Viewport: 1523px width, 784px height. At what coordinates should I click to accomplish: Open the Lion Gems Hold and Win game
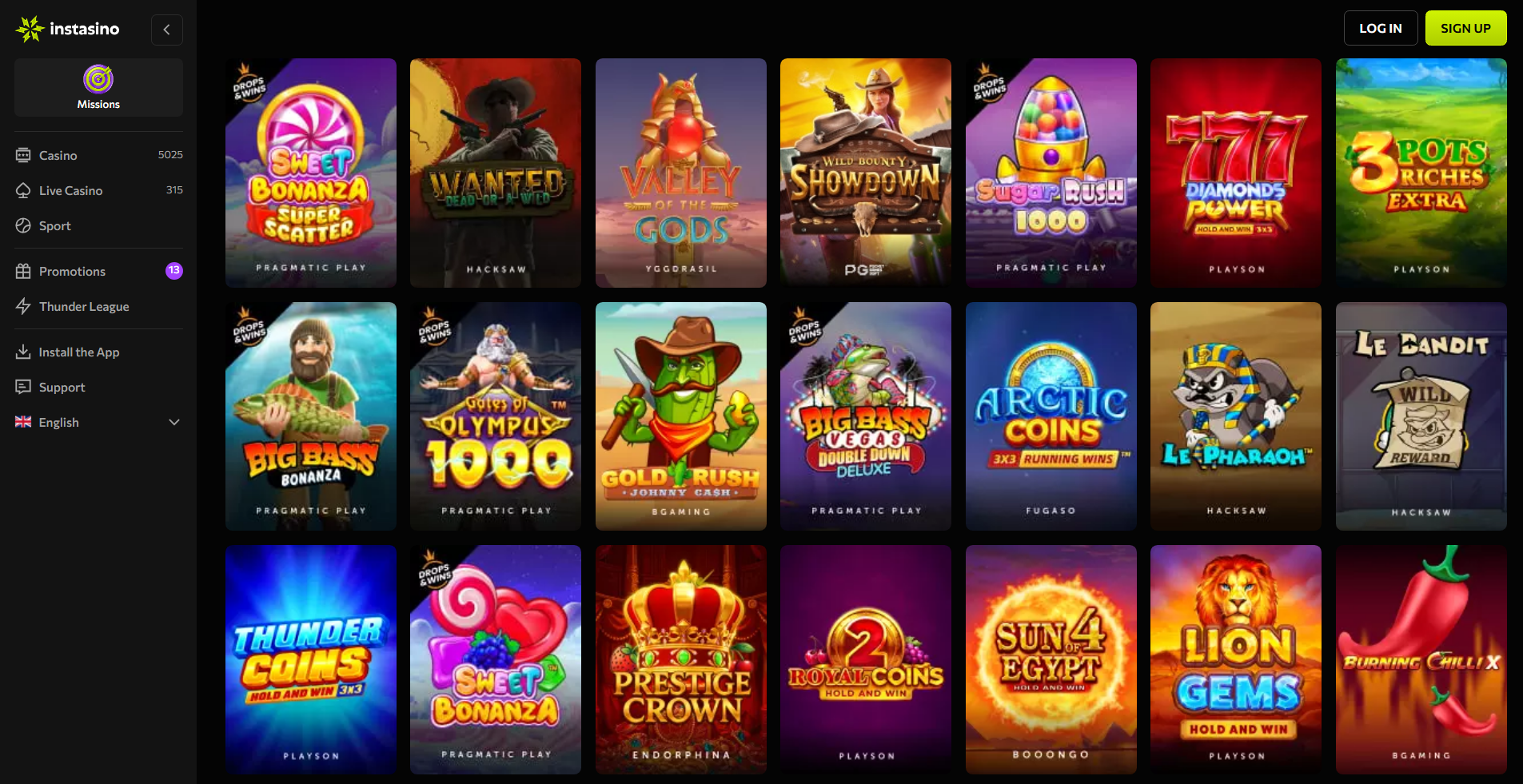(1236, 659)
